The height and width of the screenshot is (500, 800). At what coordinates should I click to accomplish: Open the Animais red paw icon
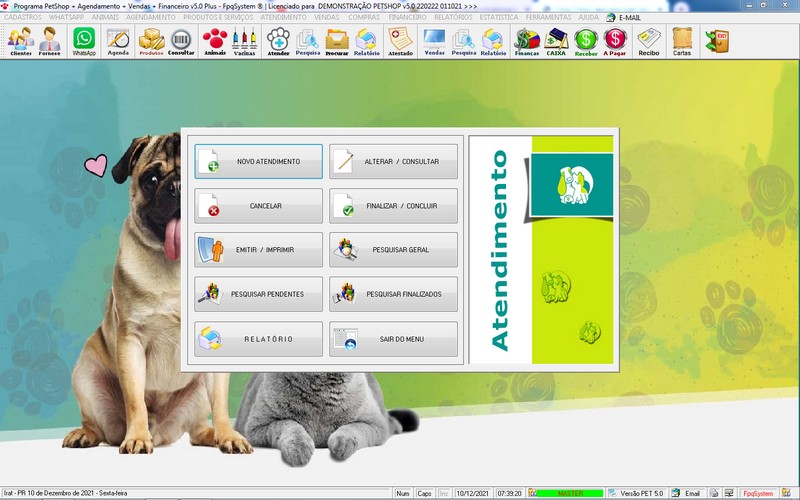click(x=215, y=42)
